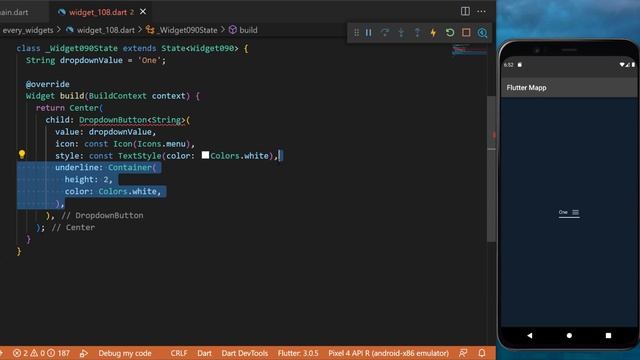Change the CRLF line ending setting
Screen dimensions: 640x360
(x=179, y=353)
